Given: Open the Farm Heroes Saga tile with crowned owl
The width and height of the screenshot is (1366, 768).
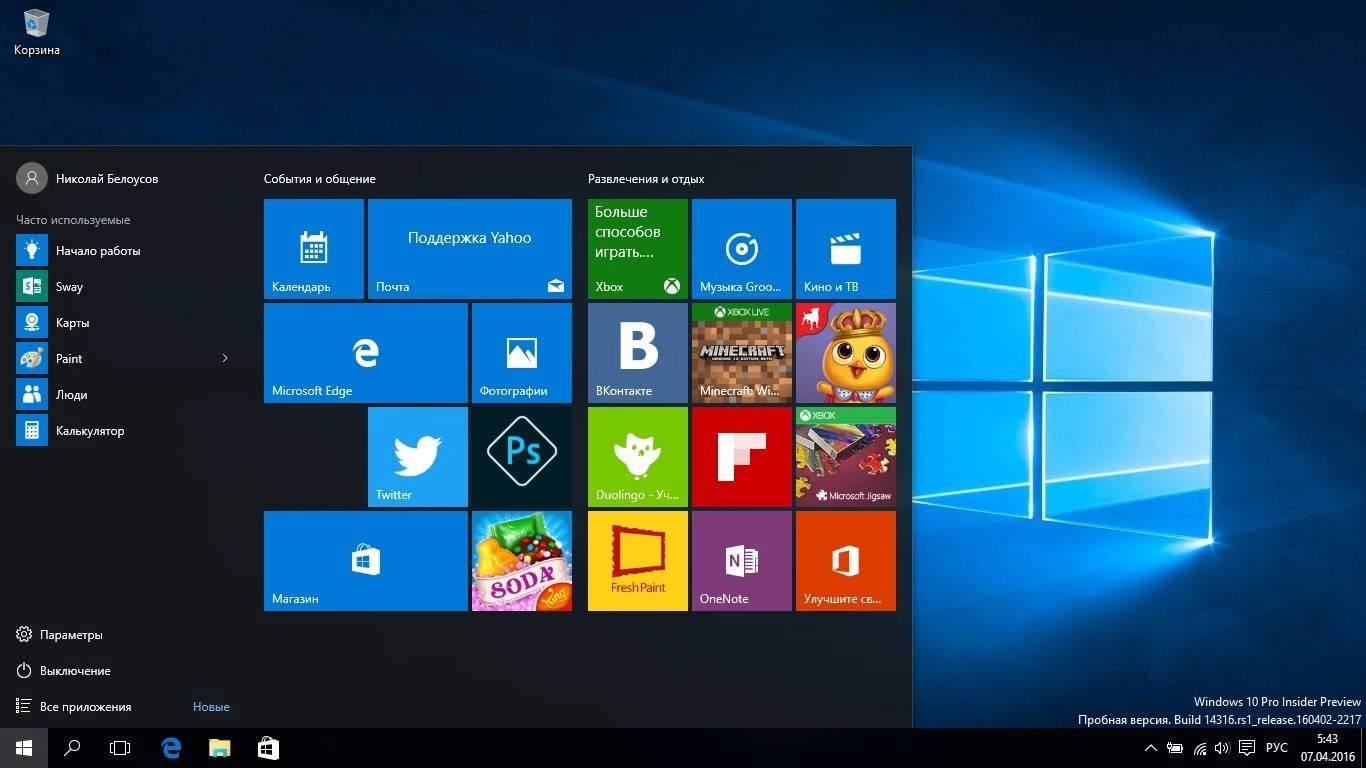Looking at the screenshot, I should [x=846, y=353].
